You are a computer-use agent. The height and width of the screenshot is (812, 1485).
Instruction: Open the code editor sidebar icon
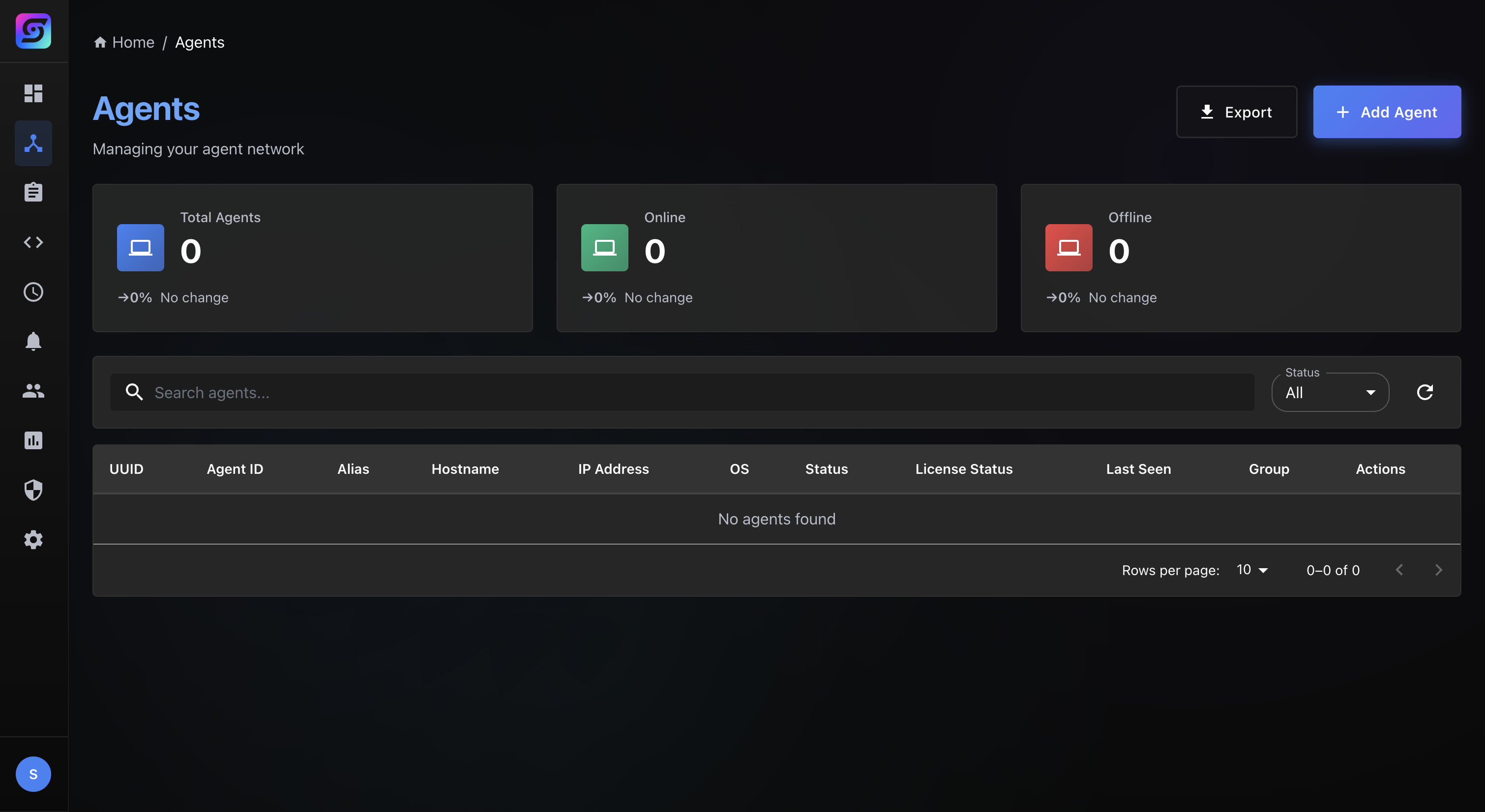tap(33, 242)
